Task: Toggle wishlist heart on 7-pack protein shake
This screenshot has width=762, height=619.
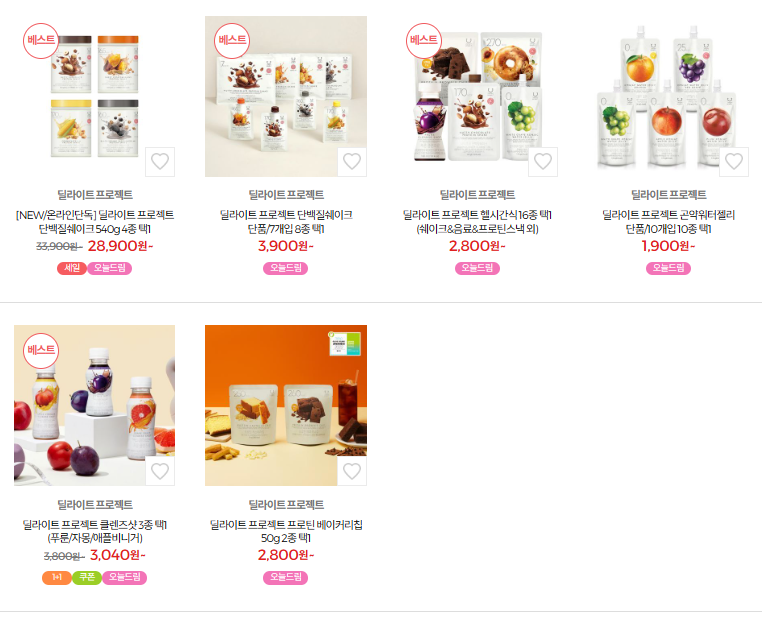Action: pos(352,162)
